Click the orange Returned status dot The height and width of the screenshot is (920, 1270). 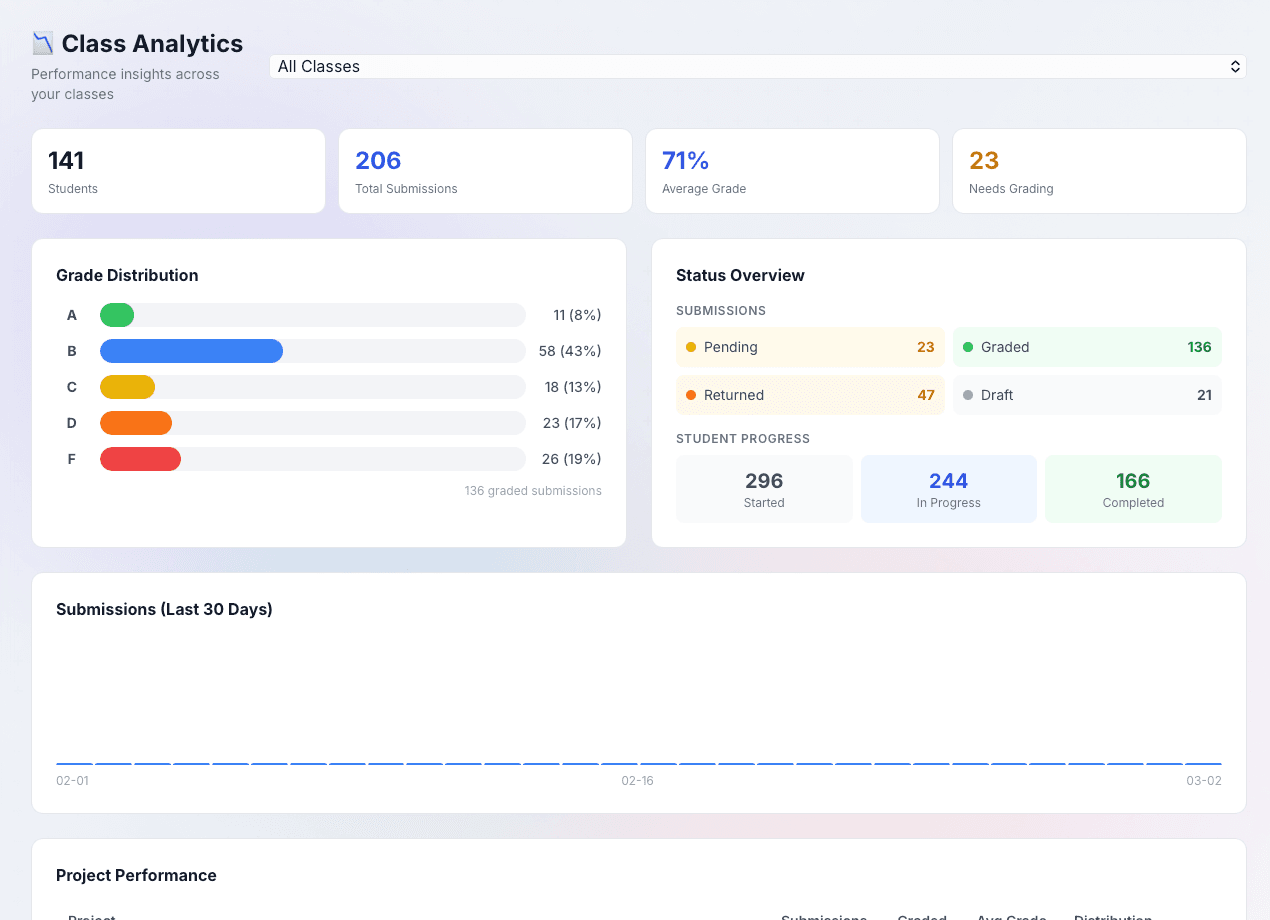pos(692,395)
